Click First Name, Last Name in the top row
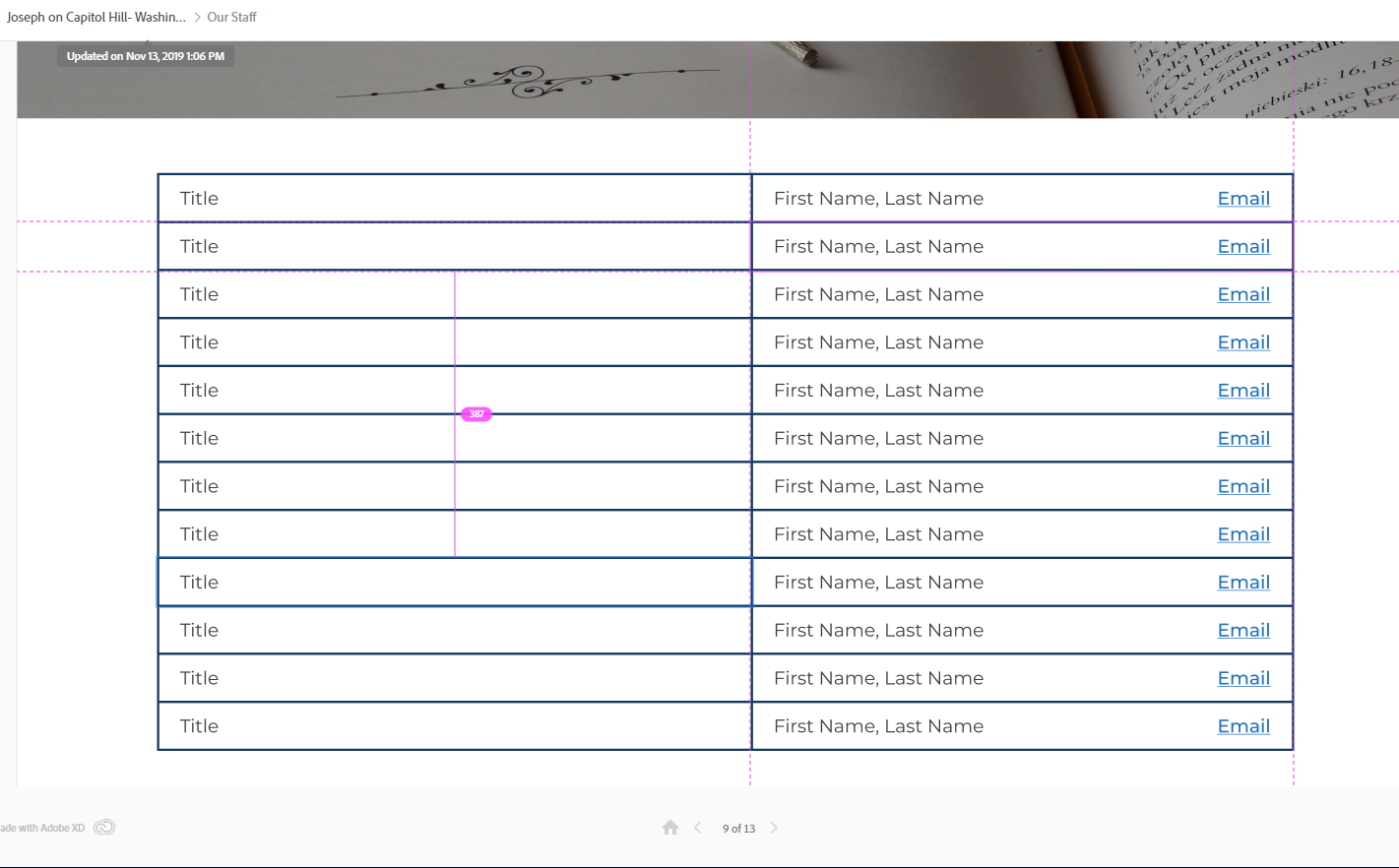 (878, 199)
